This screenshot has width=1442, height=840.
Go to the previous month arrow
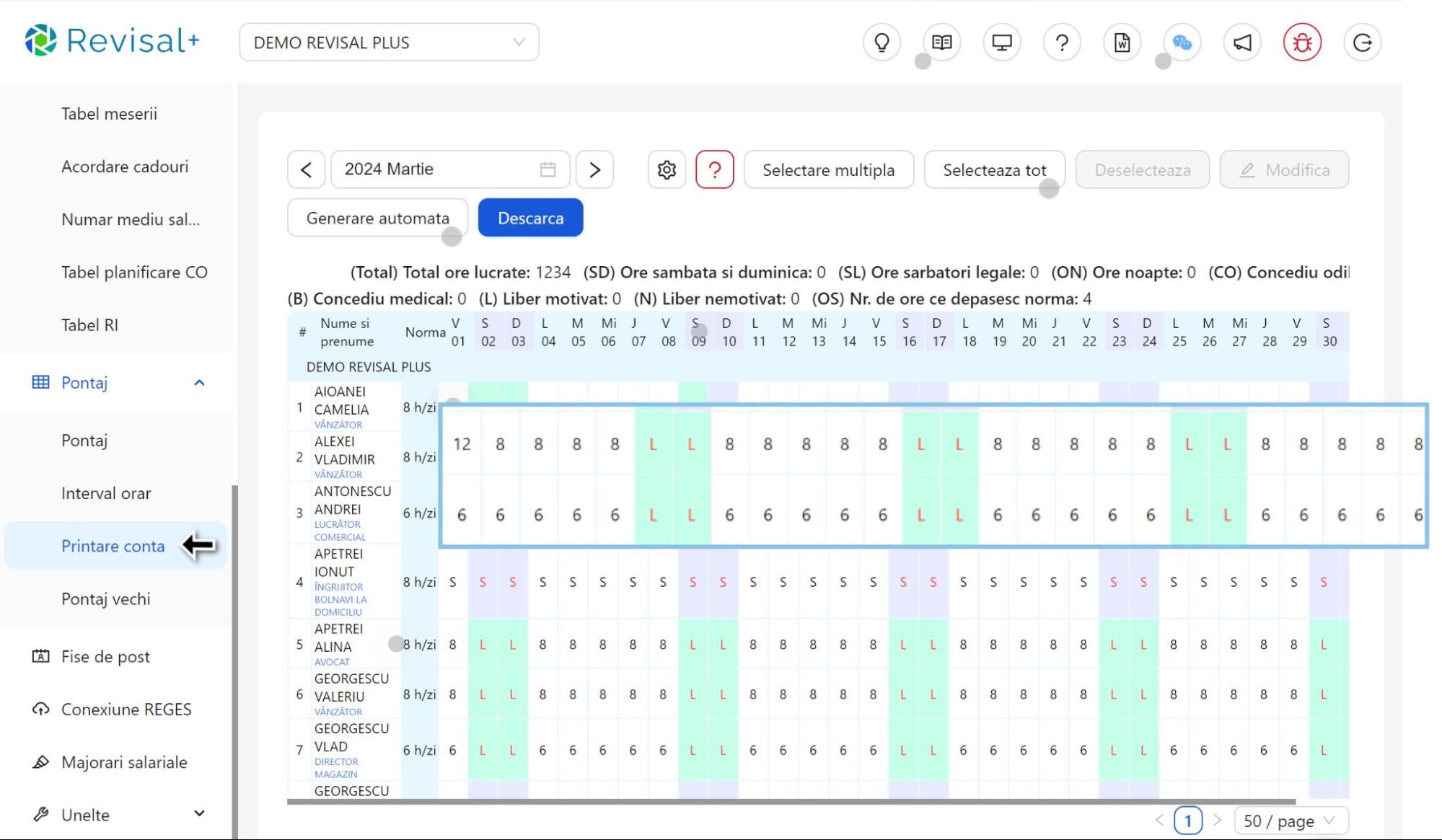coord(306,169)
